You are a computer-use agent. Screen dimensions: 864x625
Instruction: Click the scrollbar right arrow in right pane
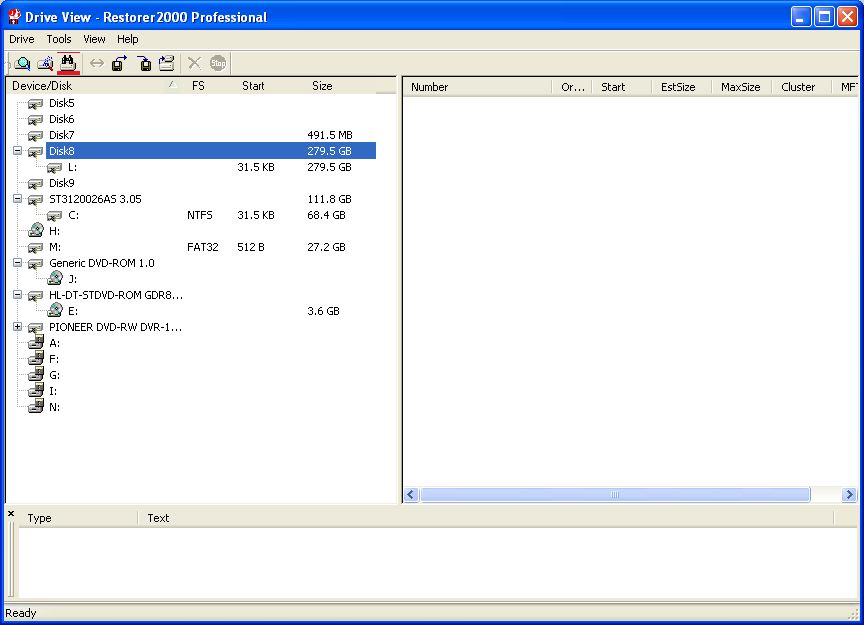[x=849, y=494]
